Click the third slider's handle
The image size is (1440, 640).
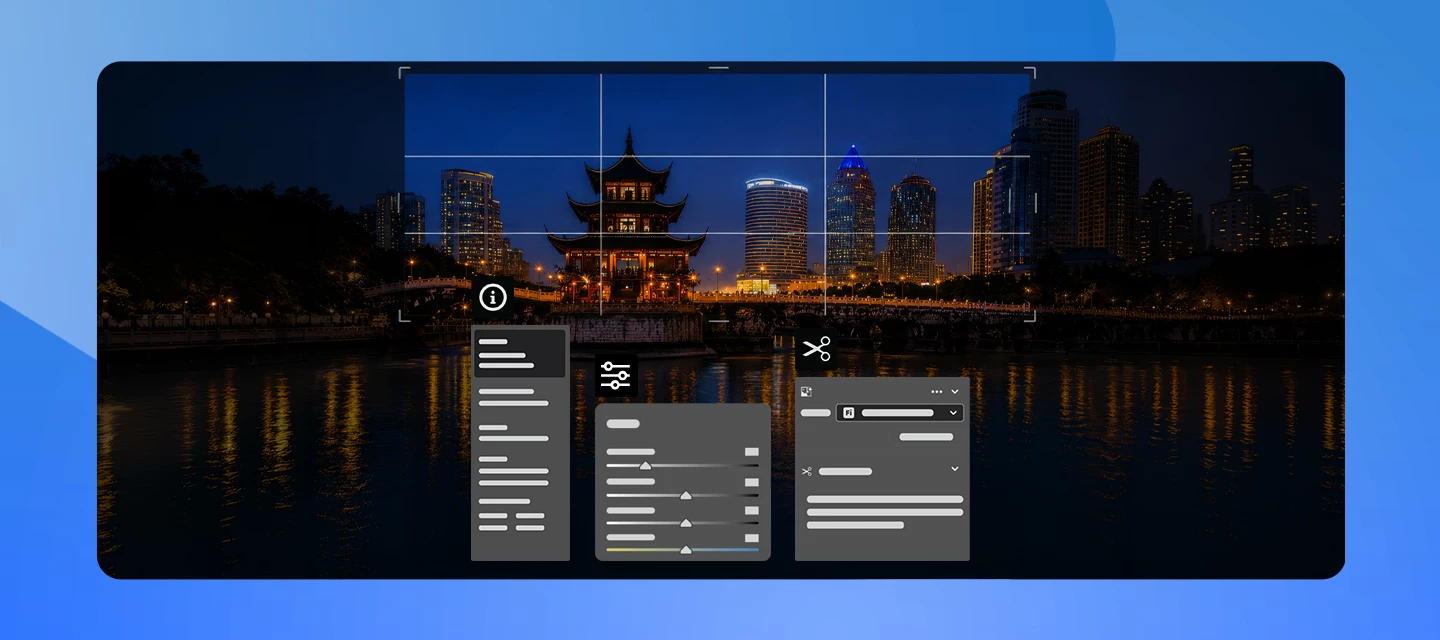tap(686, 523)
